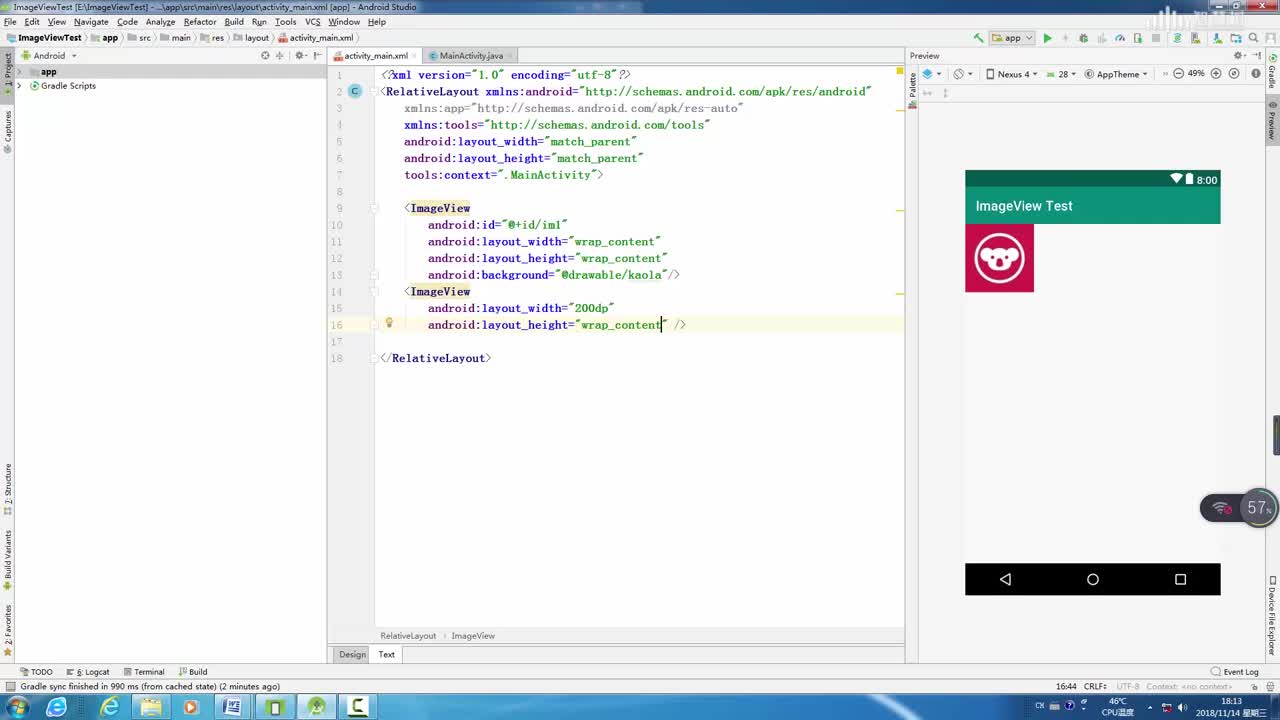The height and width of the screenshot is (720, 1280).
Task: Open the Nexus 4 device dropdown
Action: coord(1011,74)
